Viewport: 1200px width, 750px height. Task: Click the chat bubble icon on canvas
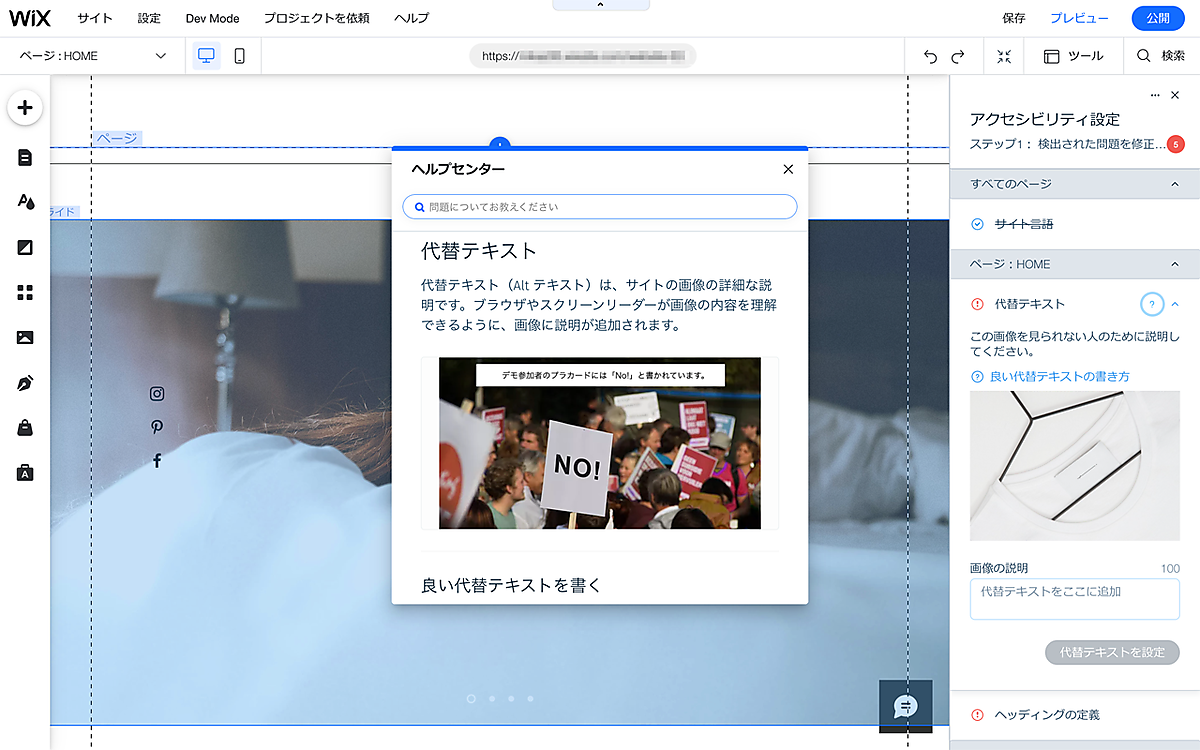905,706
